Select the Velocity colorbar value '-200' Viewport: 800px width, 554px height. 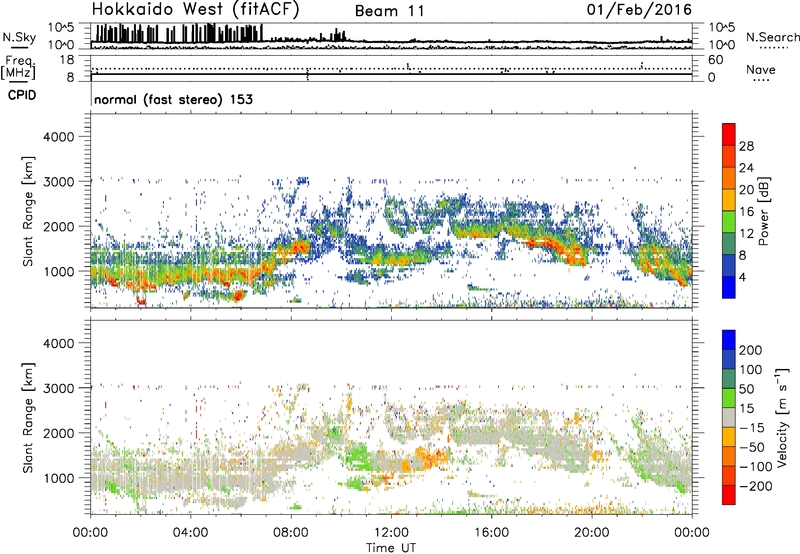(756, 486)
